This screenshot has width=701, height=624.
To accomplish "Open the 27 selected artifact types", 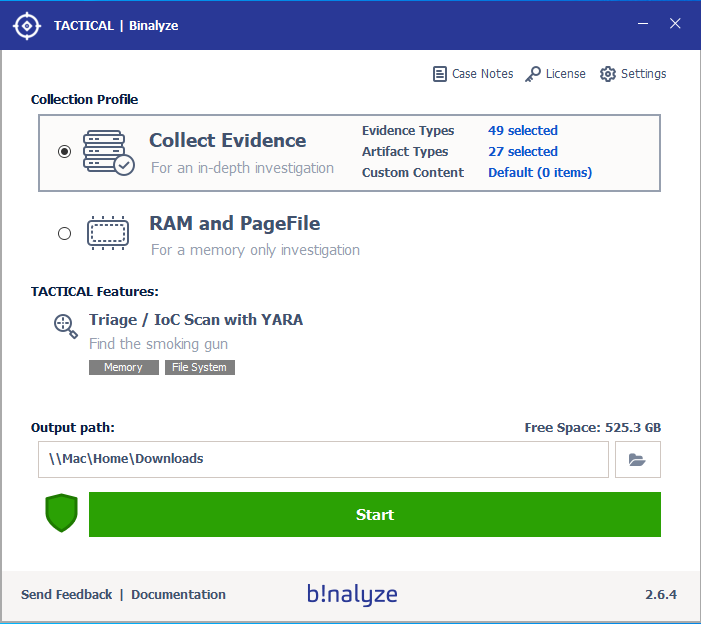I will pos(522,152).
